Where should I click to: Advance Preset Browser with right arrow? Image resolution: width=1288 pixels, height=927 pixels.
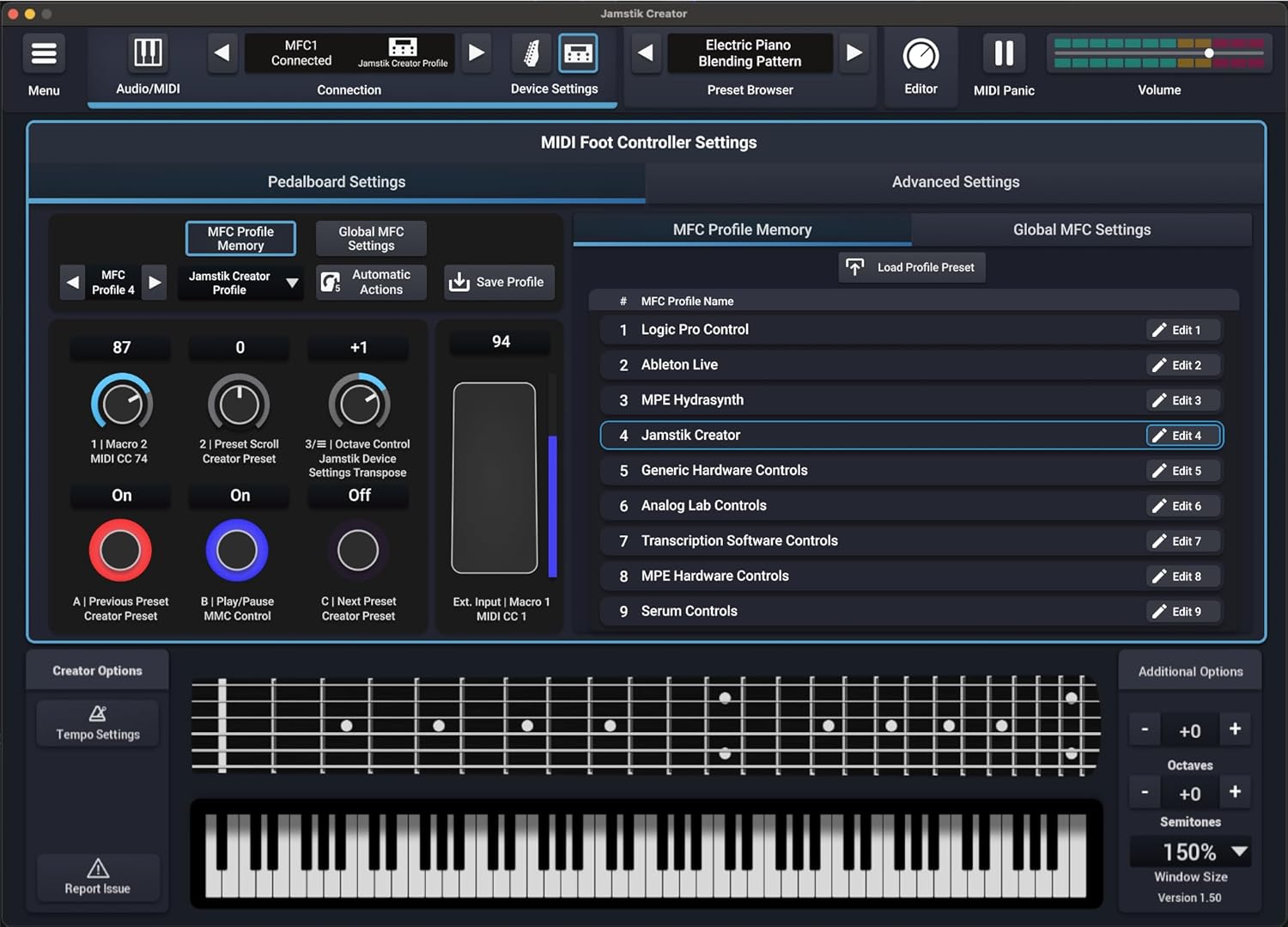854,52
